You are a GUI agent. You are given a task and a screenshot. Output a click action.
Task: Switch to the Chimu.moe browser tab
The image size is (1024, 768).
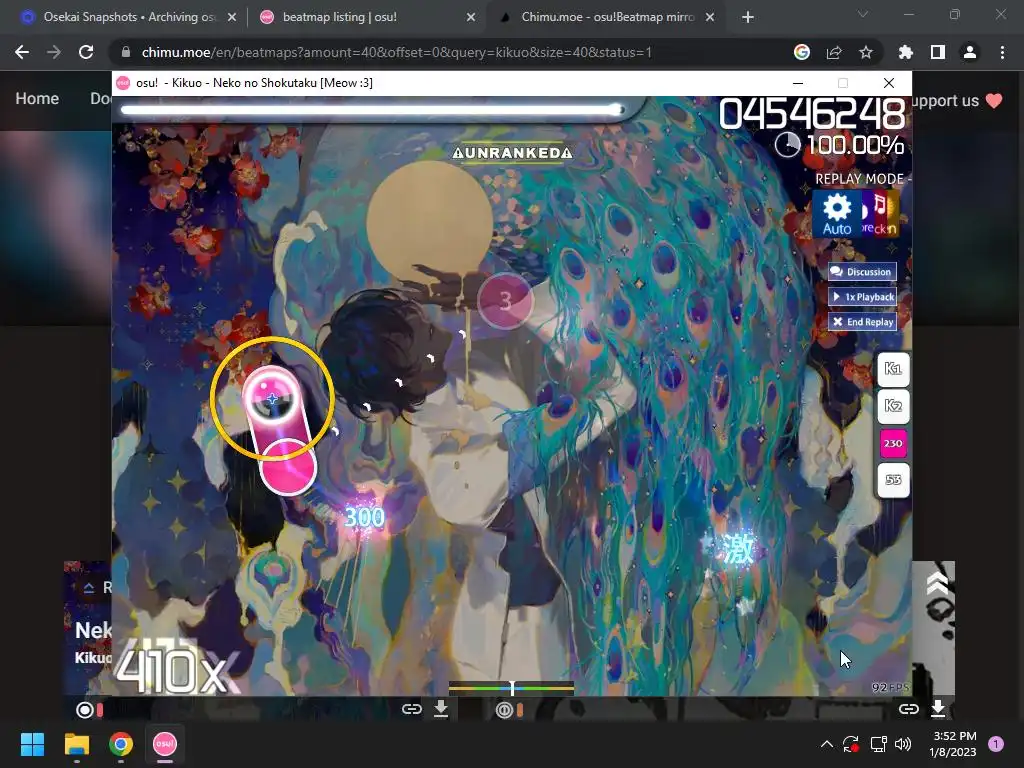607,17
